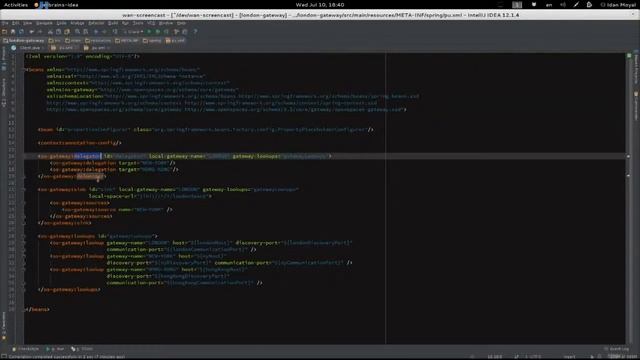Image resolution: width=640 pixels, height=360 pixels.
Task: Open the Favorites tool window stripe
Action: 4,327
